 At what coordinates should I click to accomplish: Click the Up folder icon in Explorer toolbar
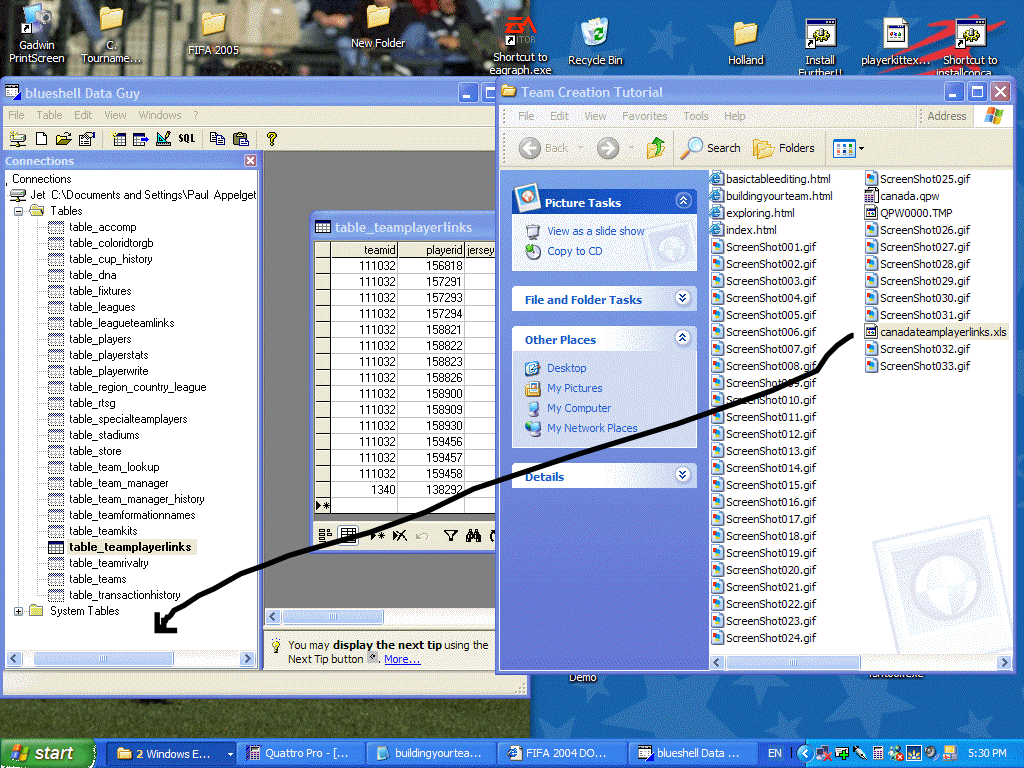pos(656,148)
